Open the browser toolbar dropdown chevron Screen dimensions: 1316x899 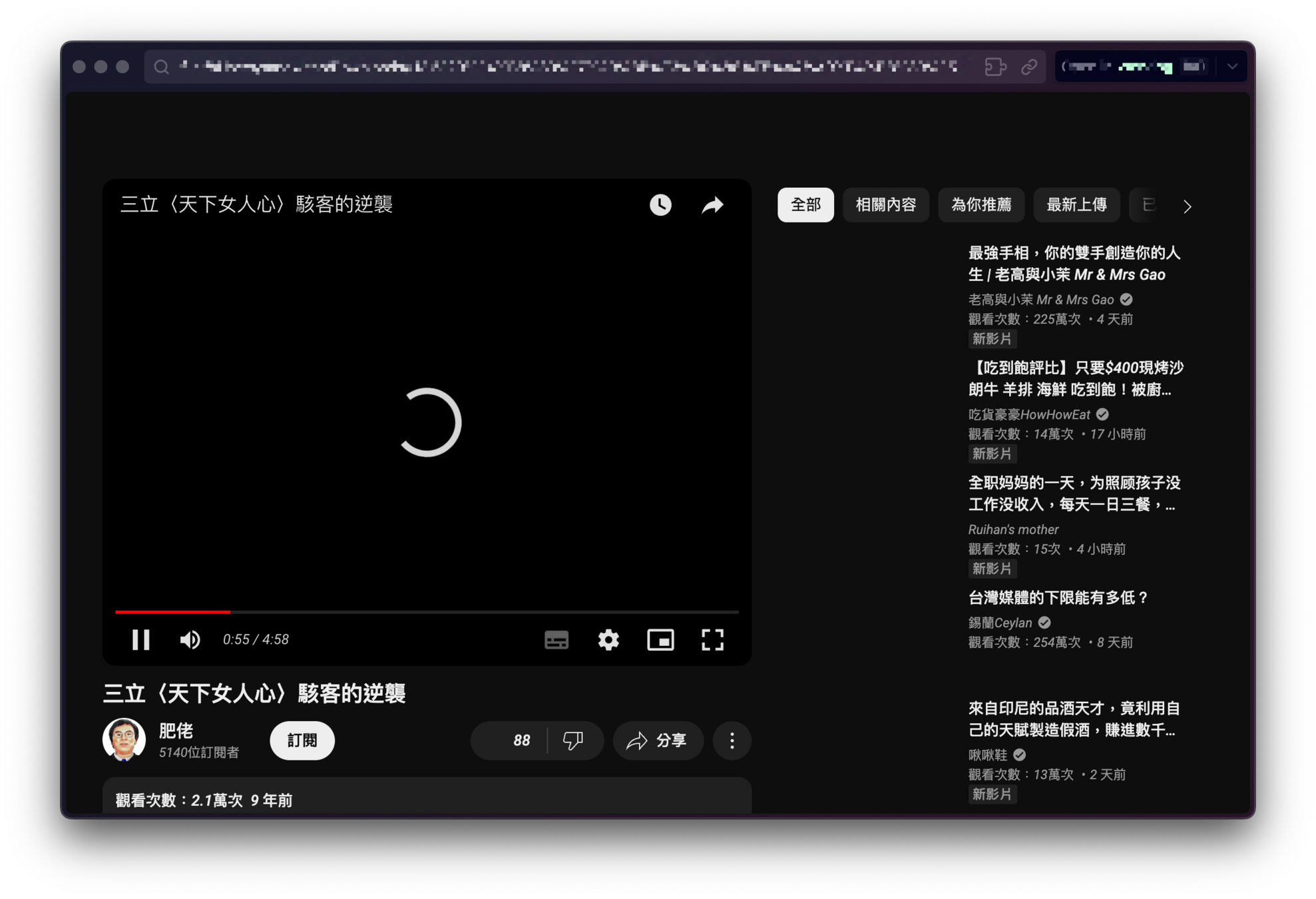(1232, 67)
